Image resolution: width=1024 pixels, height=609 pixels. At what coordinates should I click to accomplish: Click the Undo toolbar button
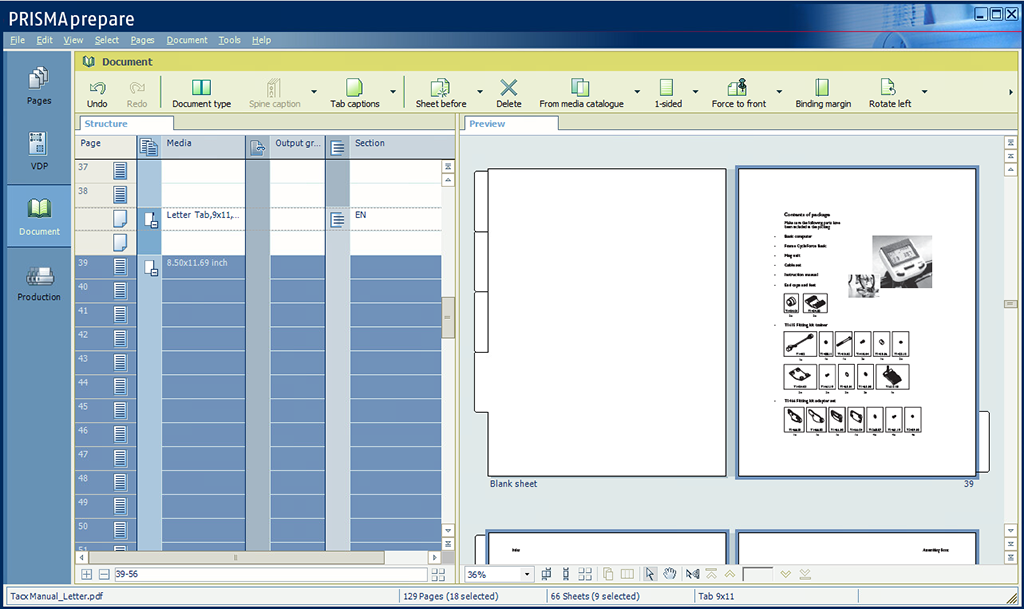97,93
